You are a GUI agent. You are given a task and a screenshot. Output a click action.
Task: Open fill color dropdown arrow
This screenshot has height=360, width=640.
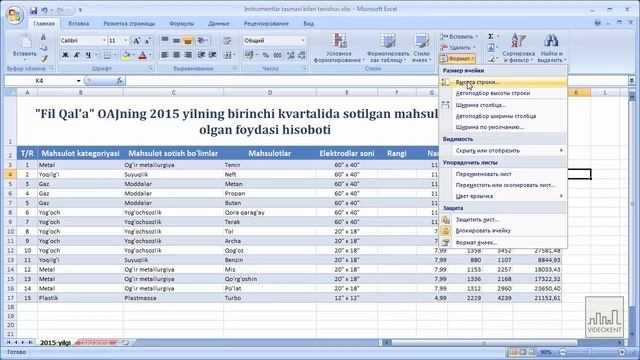(x=133, y=55)
